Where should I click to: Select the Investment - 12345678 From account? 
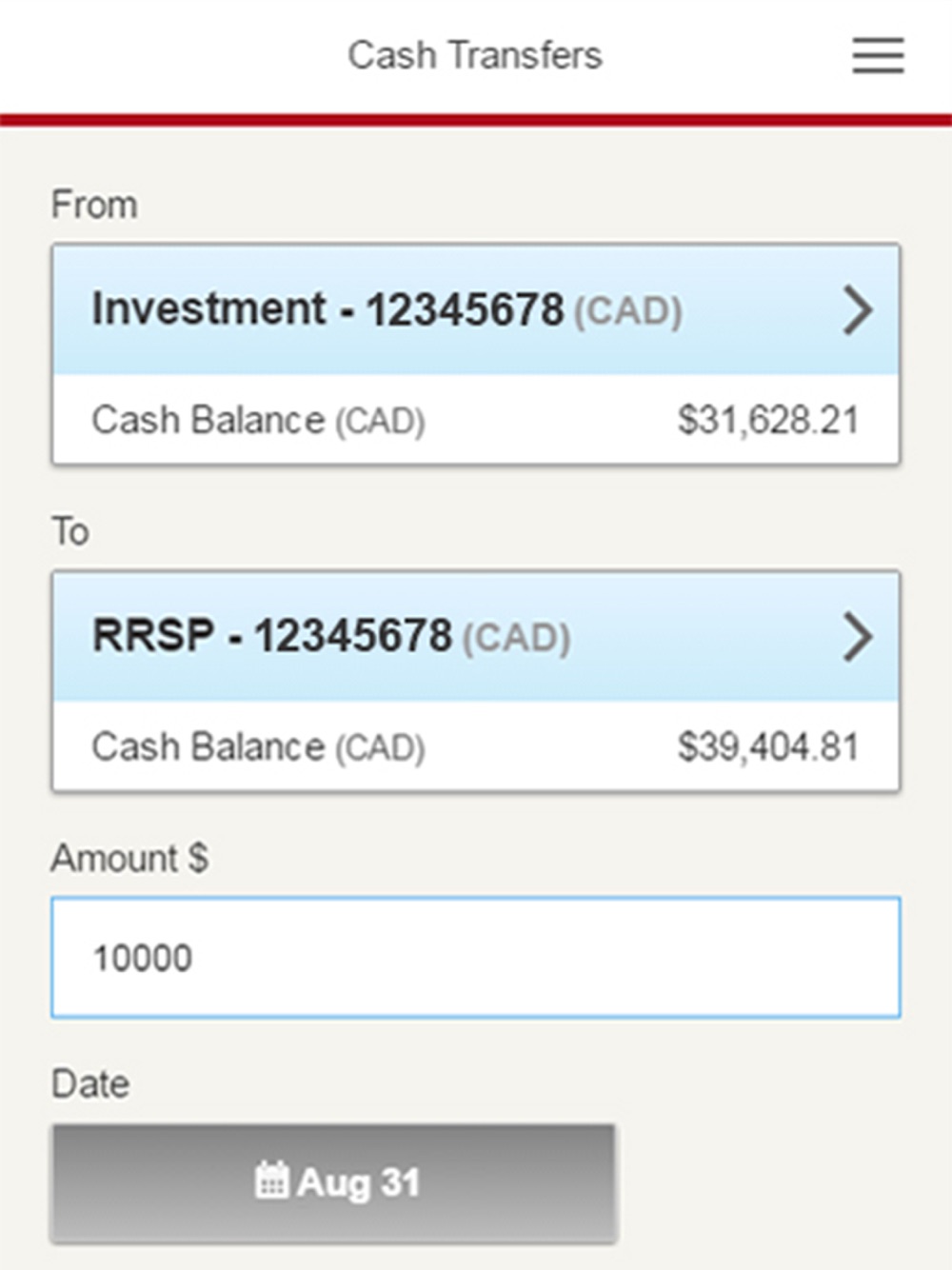[476, 310]
